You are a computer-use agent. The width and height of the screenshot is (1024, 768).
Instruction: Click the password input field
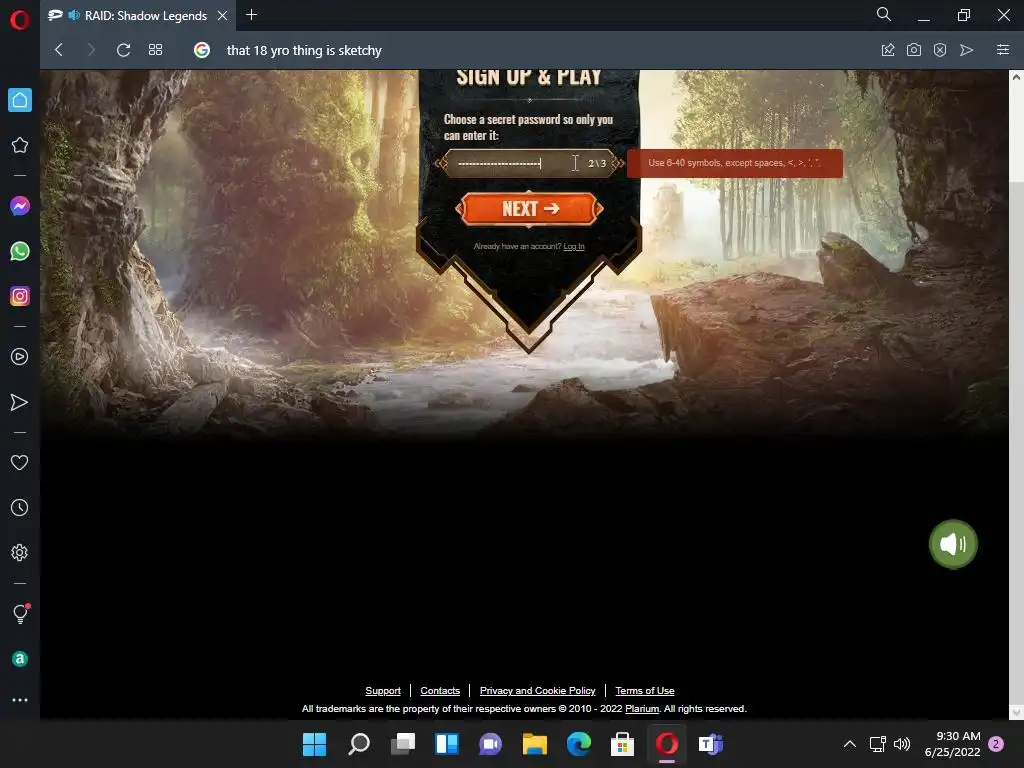tap(529, 163)
